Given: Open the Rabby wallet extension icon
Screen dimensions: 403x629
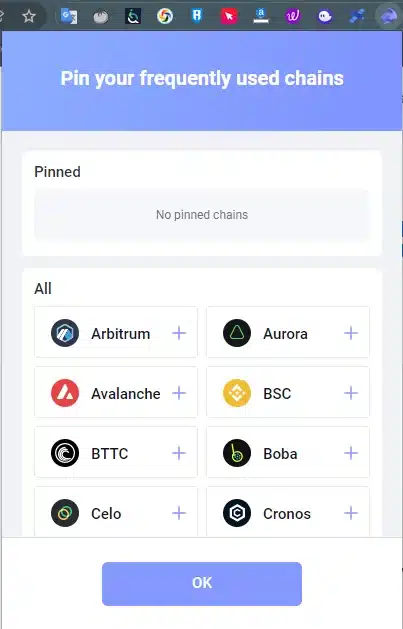Looking at the screenshot, I should 388,16.
